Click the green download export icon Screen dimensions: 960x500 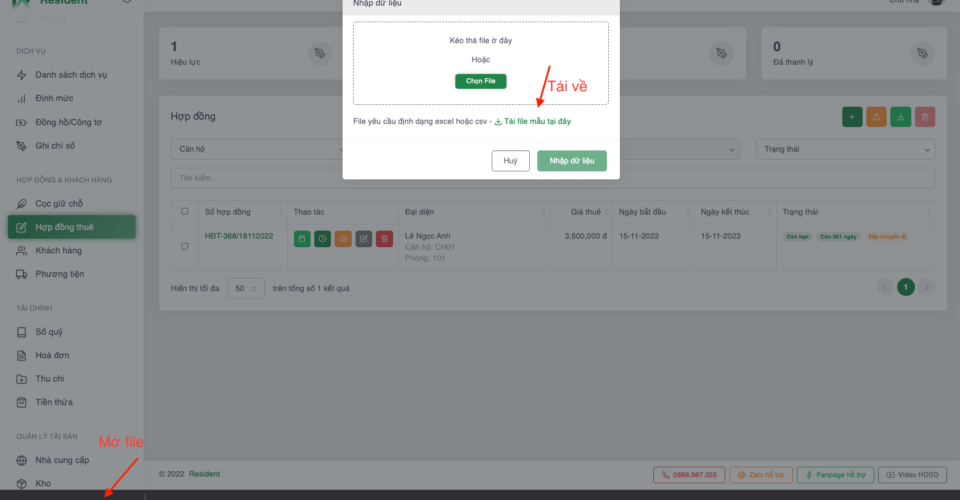(x=901, y=117)
